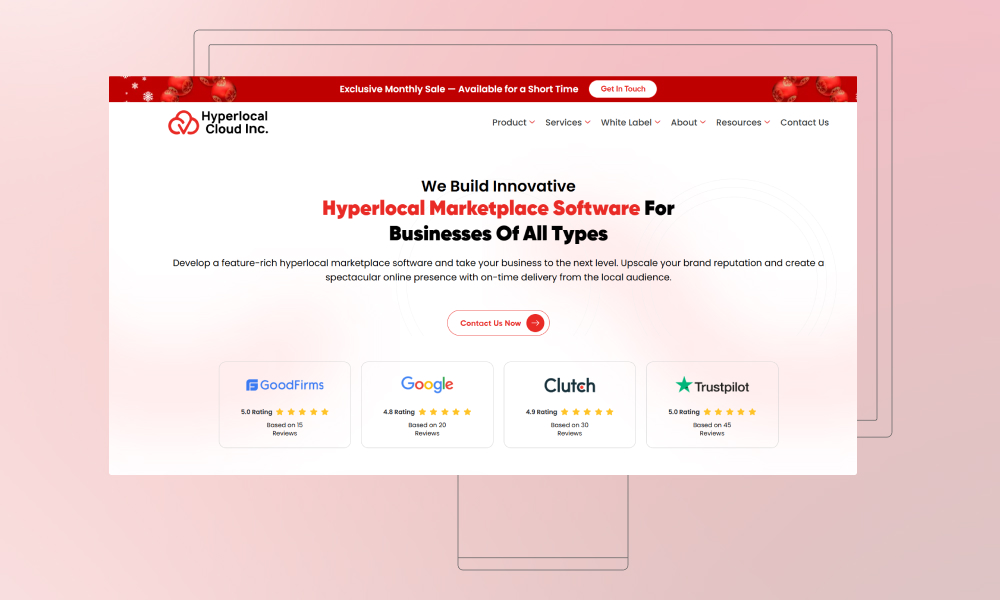Select Contact Us in the navigation menu
The width and height of the screenshot is (1000, 600).
(804, 122)
